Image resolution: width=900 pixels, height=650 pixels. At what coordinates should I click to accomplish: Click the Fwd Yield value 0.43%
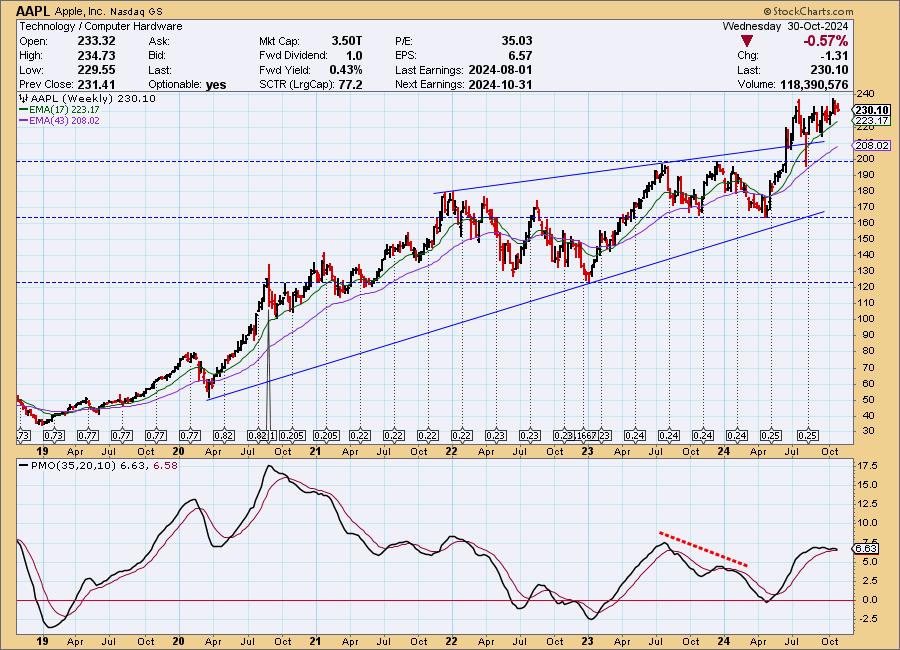(x=346, y=70)
